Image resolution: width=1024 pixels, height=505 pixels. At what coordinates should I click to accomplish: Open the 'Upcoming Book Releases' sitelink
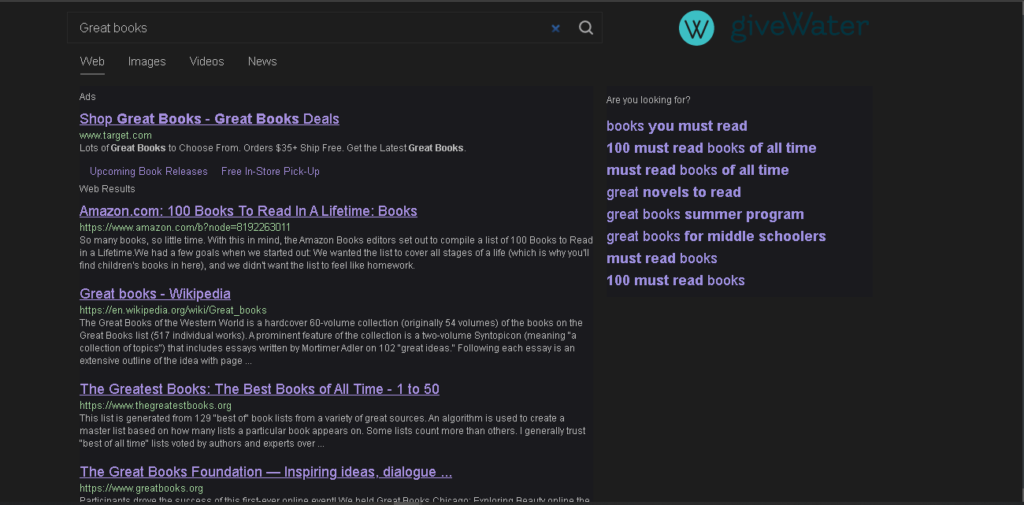coord(148,171)
